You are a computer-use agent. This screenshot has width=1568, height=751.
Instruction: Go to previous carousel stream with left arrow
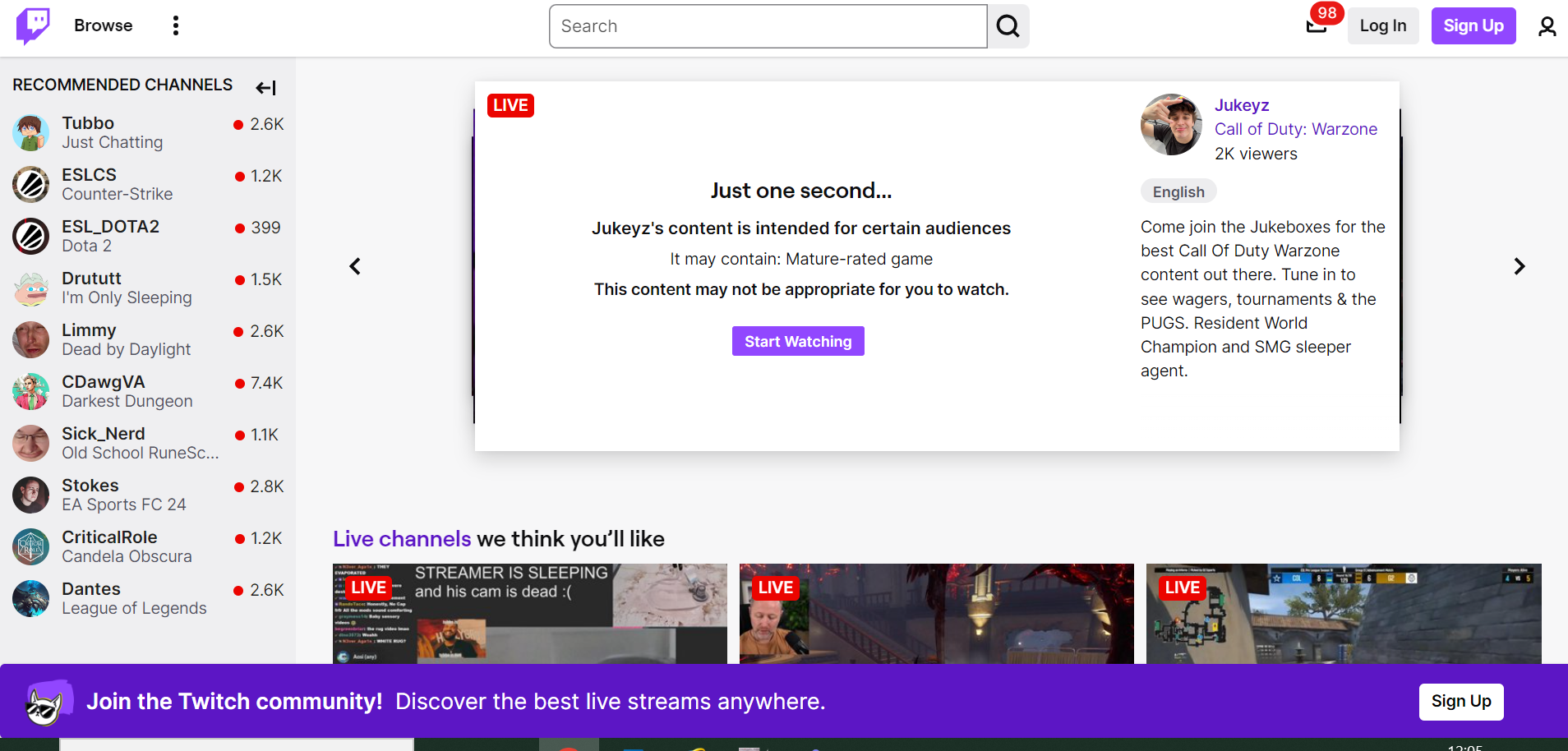[x=355, y=266]
